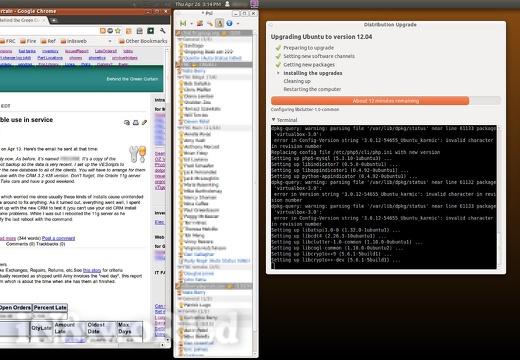Click the comments icon beside article title

(x=127, y=123)
